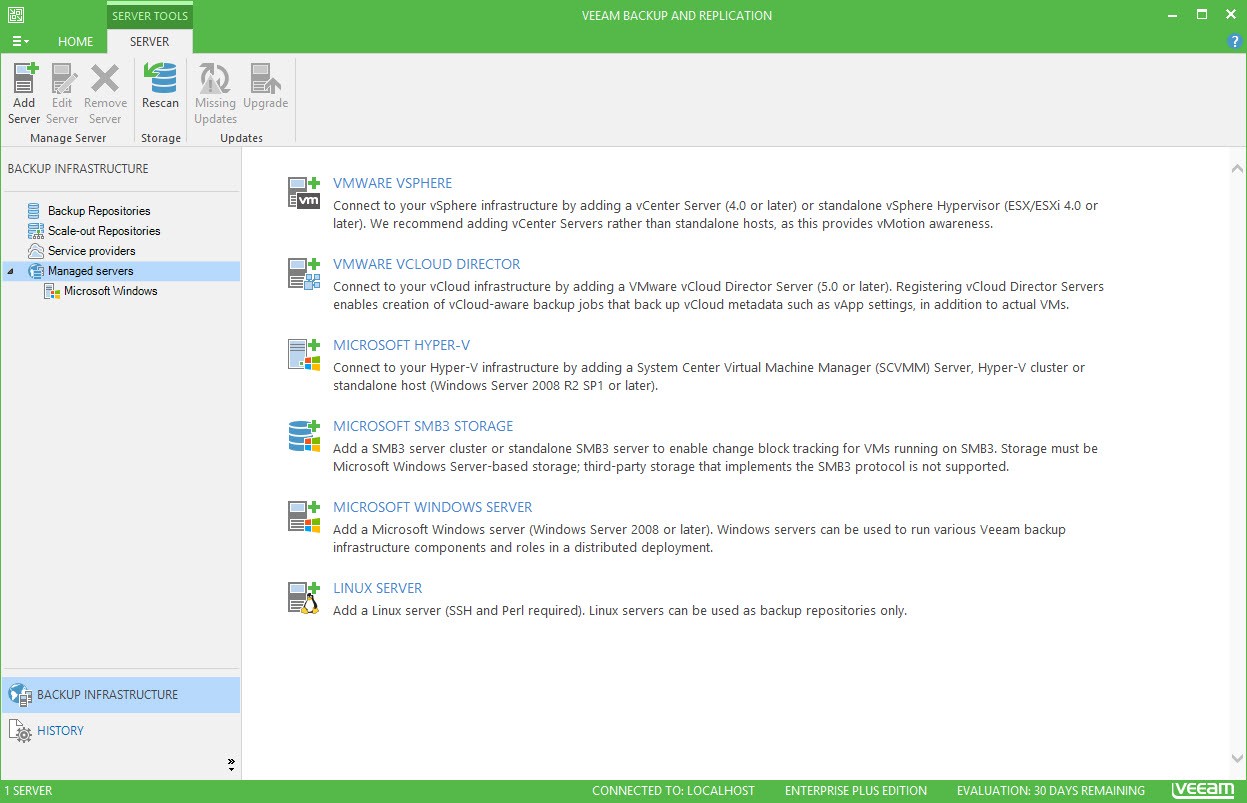
Task: Open the VMware vSphere link
Action: tap(393, 183)
